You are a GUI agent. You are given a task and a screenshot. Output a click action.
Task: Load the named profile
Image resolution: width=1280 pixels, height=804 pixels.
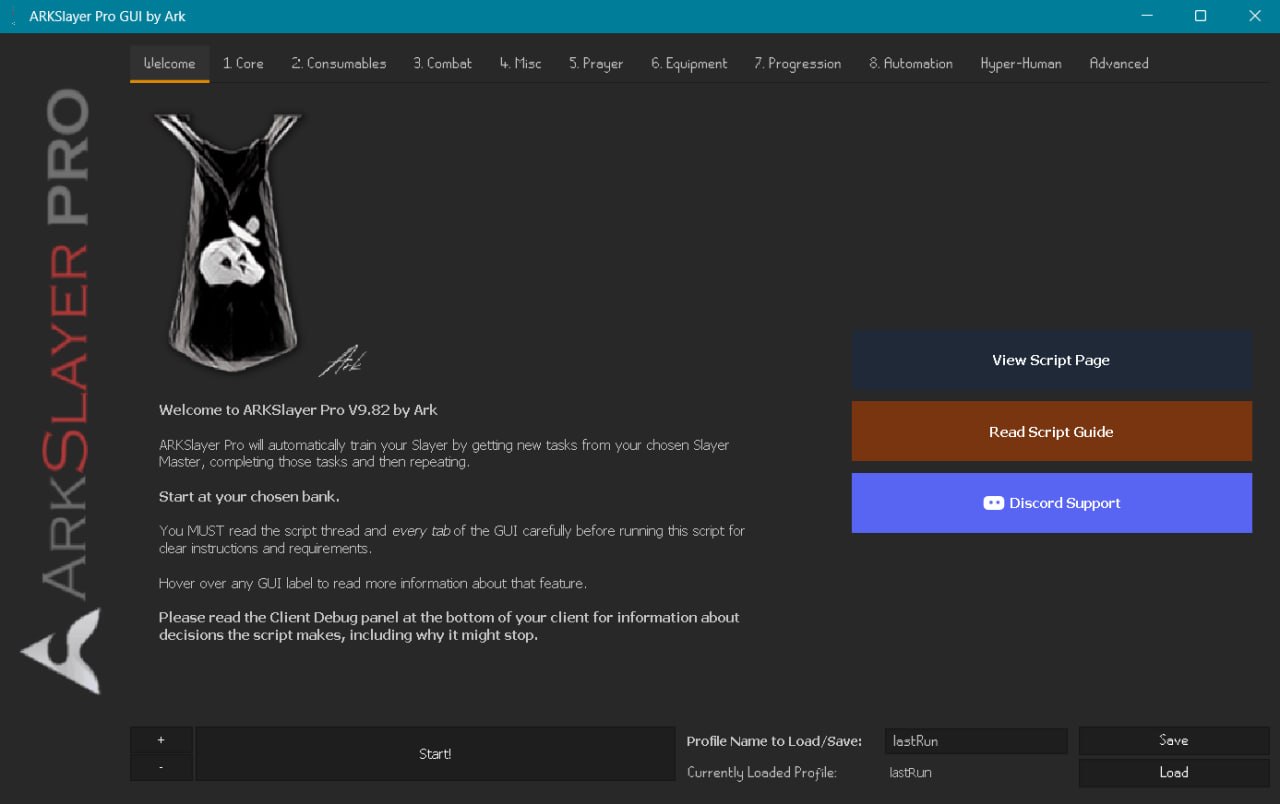1174,773
